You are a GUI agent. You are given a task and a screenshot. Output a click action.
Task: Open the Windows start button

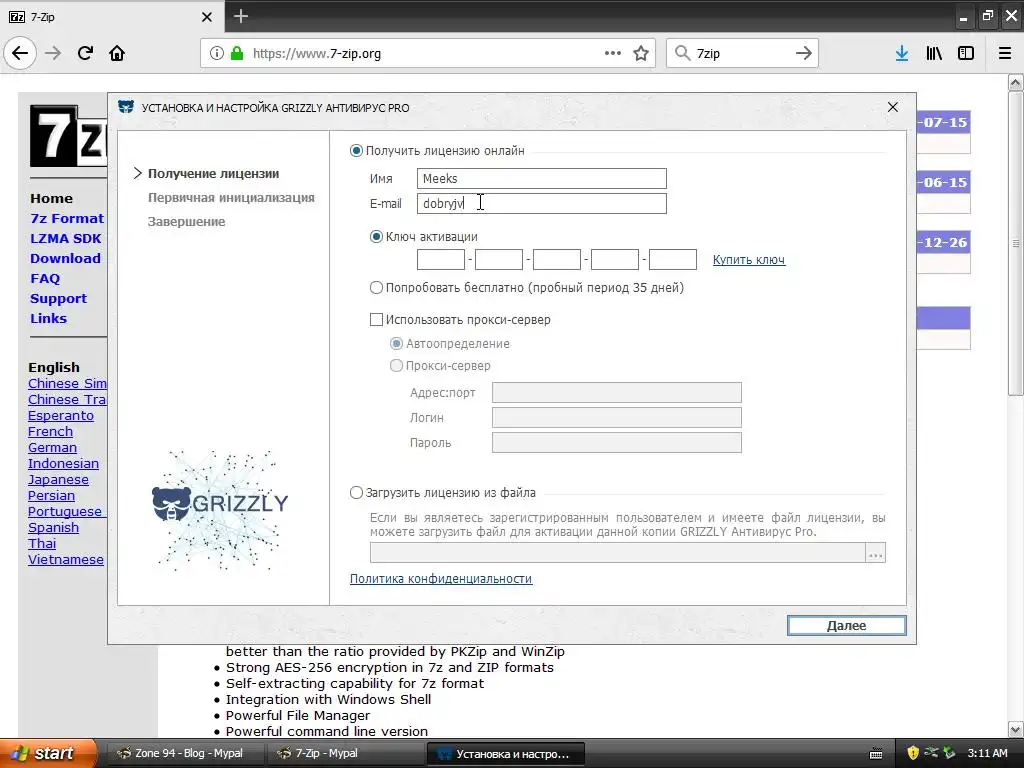point(47,753)
